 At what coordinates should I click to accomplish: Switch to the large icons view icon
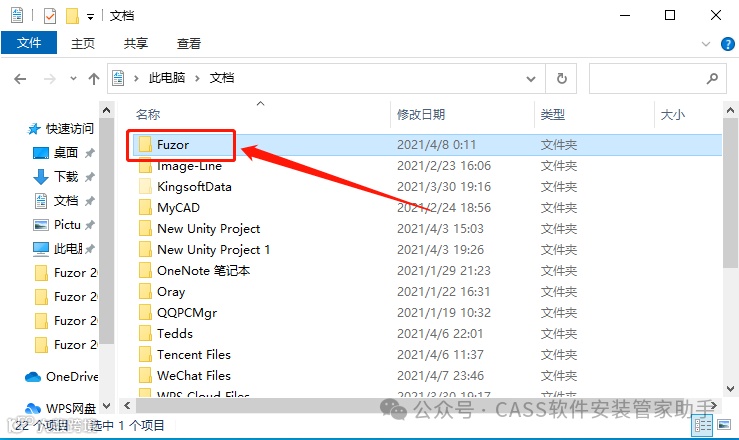tap(723, 425)
